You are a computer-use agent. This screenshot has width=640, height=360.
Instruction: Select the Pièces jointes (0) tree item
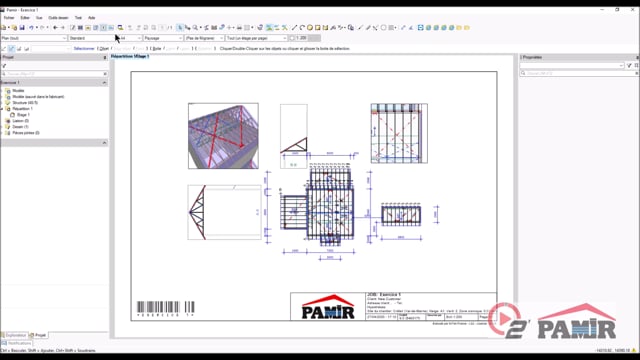[26, 133]
